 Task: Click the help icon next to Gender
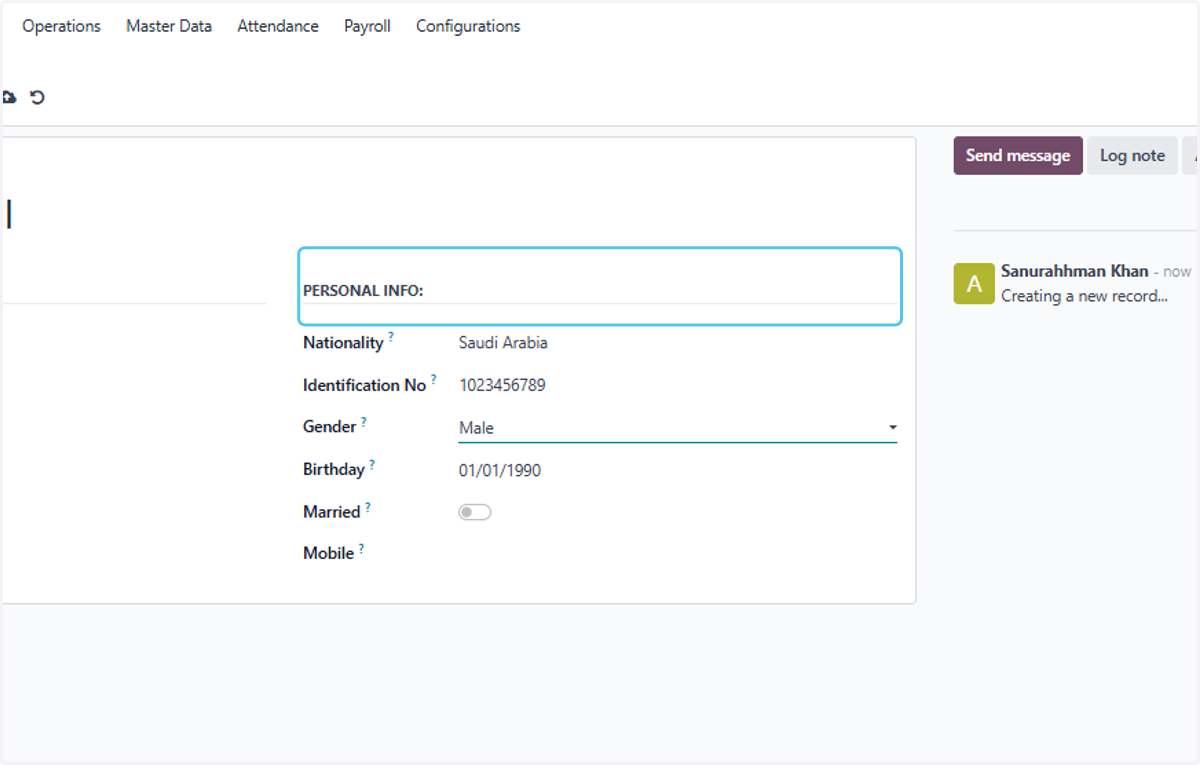point(364,422)
